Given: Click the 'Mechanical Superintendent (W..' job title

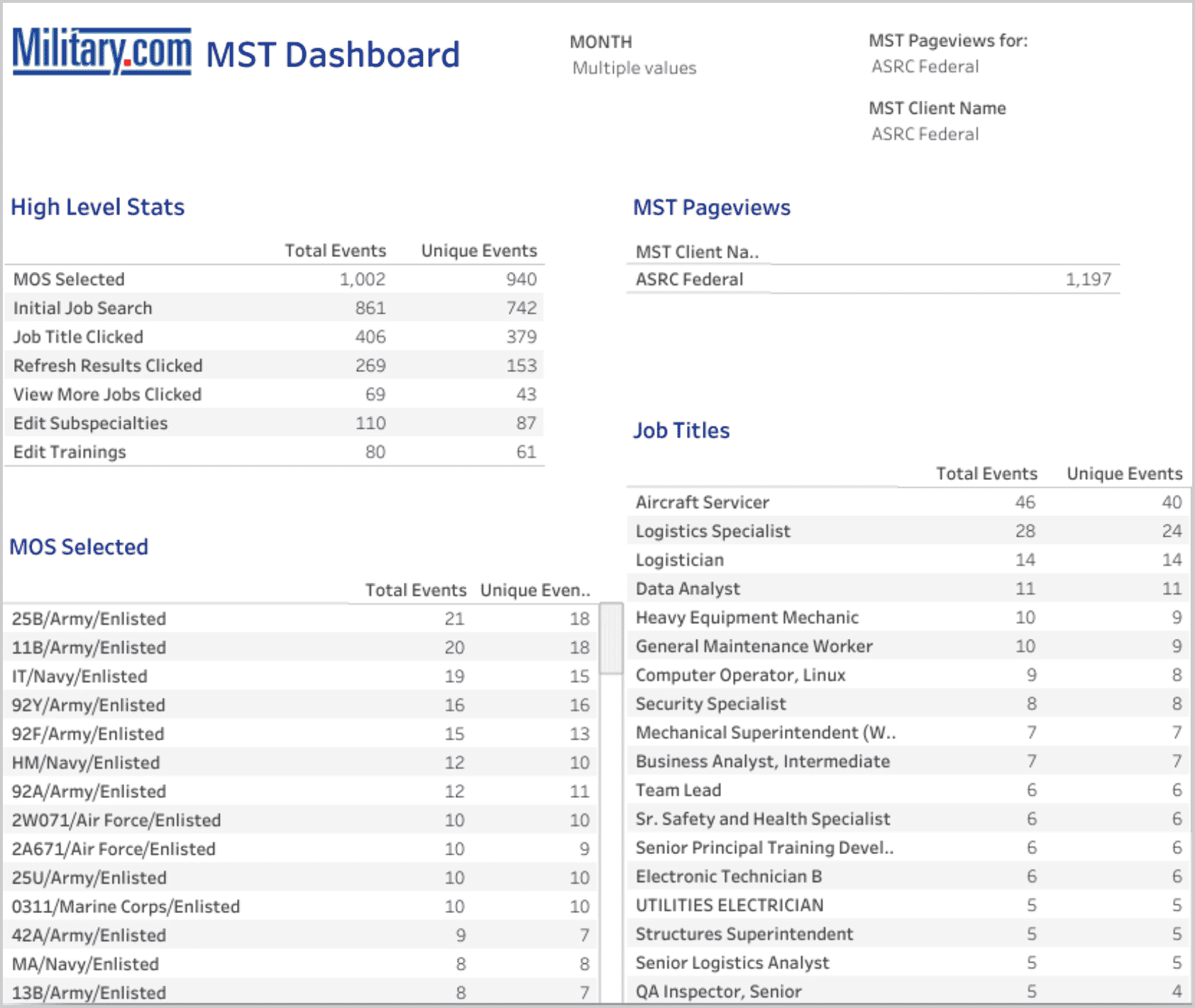Looking at the screenshot, I should (766, 733).
